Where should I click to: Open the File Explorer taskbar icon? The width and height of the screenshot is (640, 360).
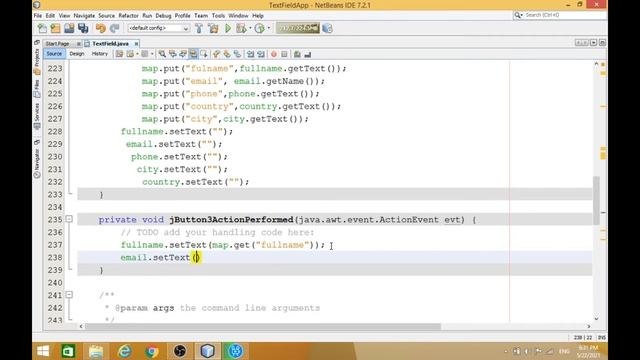[x=96, y=351]
